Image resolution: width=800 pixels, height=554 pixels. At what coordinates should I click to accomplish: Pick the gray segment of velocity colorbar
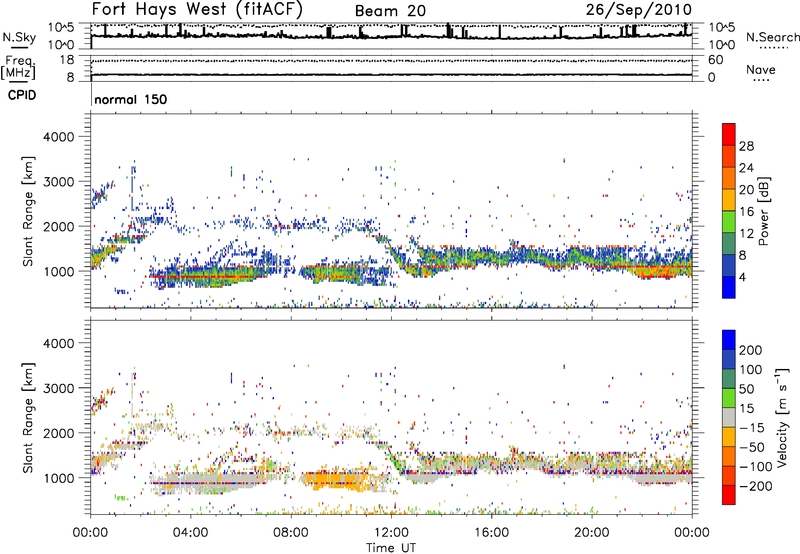pos(729,417)
